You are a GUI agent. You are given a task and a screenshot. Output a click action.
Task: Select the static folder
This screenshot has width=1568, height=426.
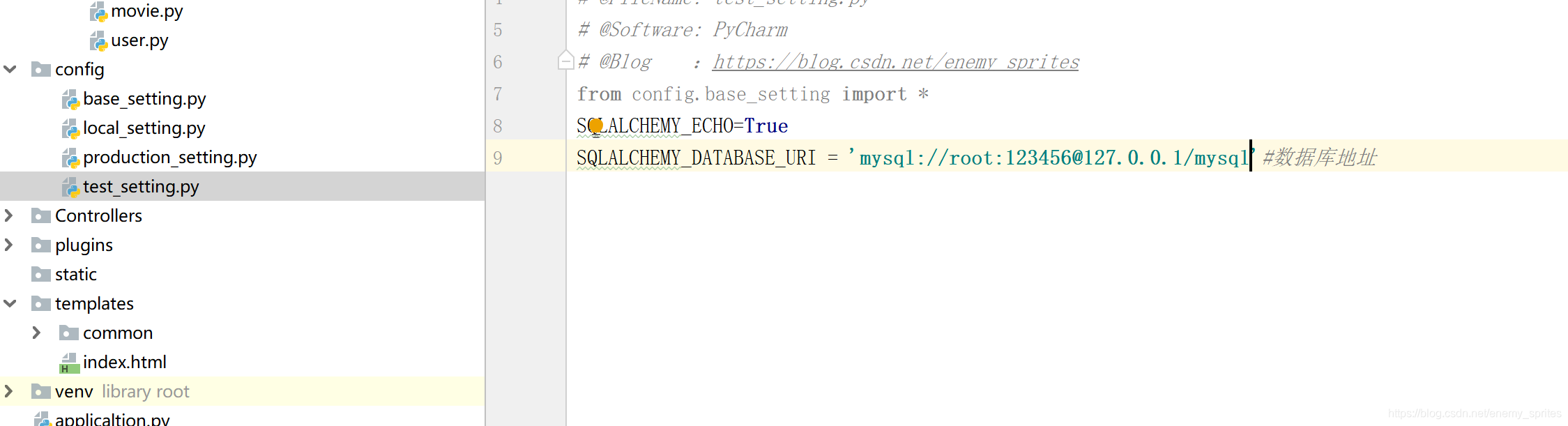point(75,275)
